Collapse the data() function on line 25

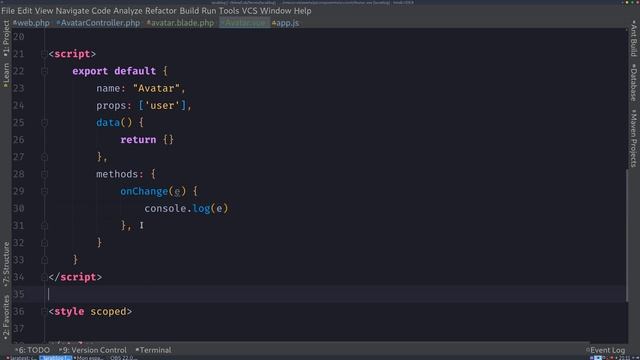(44, 122)
